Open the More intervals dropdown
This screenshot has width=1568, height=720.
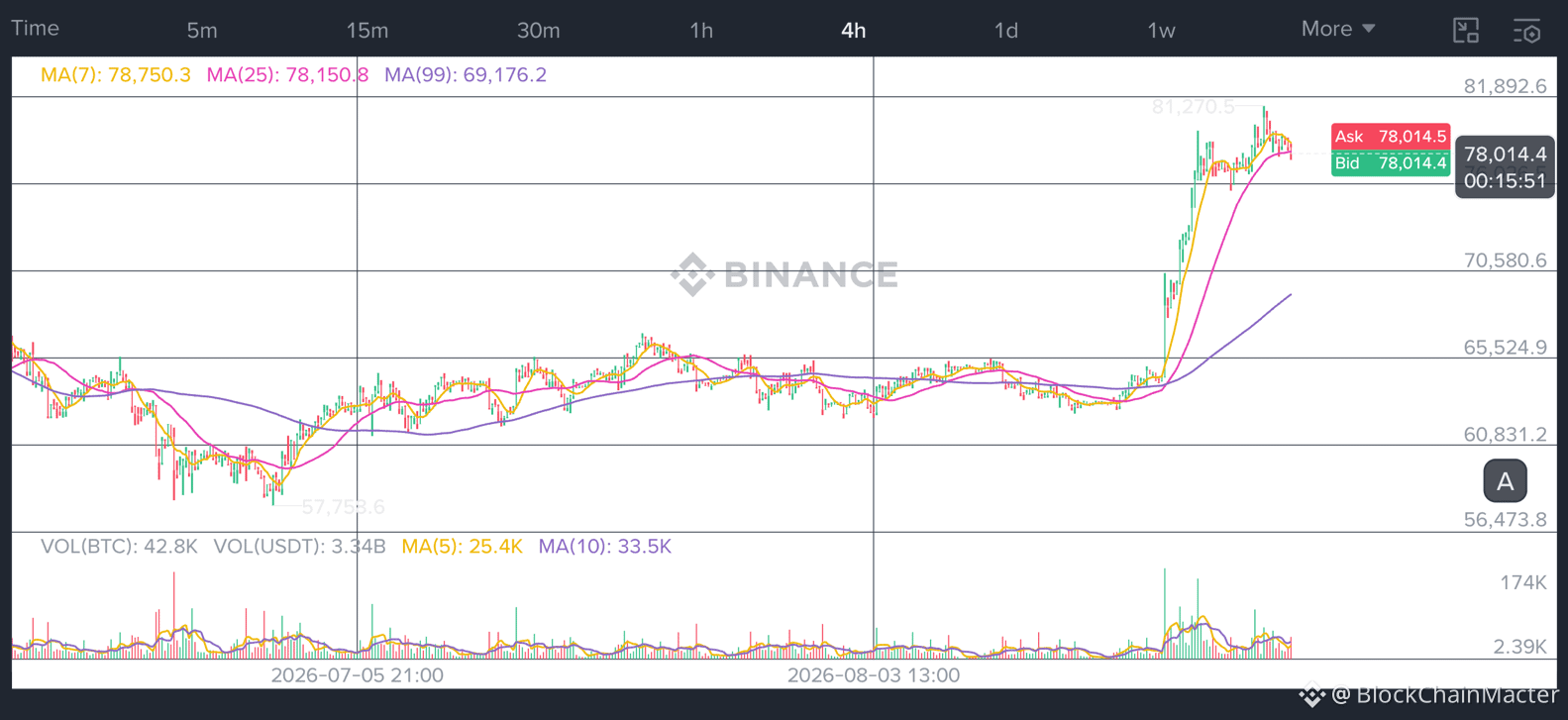(x=1338, y=29)
